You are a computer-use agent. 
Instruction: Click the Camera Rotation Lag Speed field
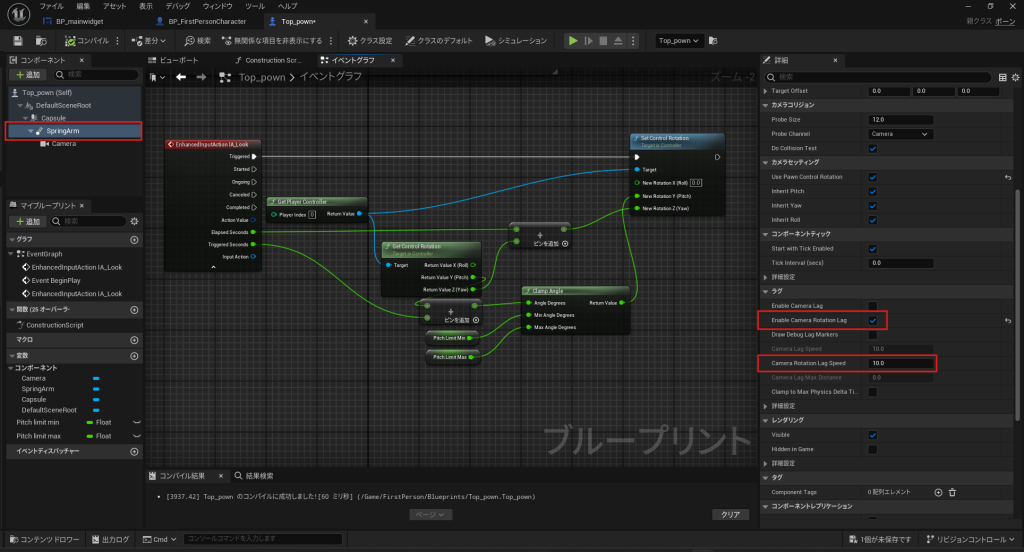901,363
